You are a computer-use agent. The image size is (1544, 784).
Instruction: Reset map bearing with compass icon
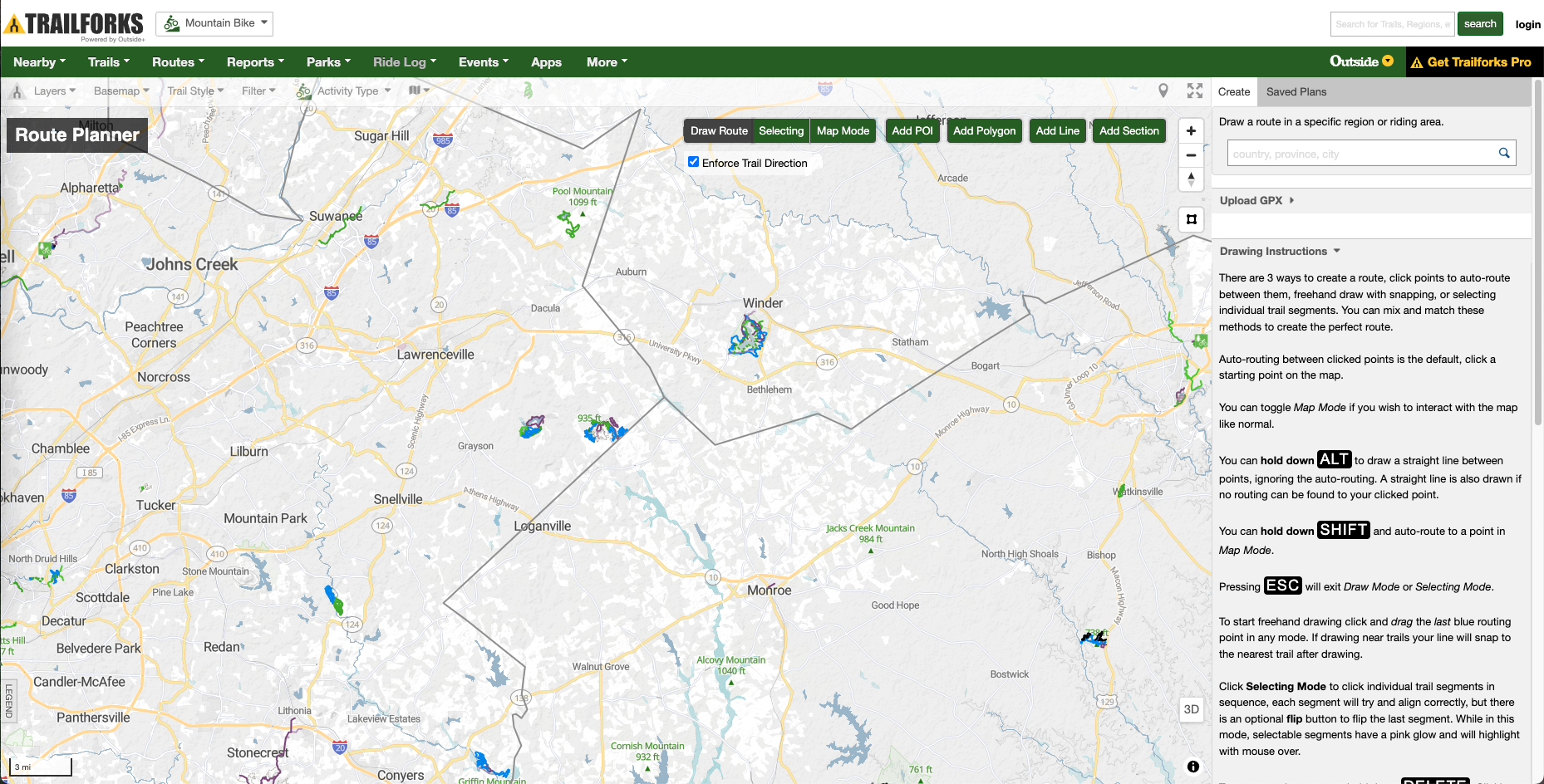tap(1191, 179)
